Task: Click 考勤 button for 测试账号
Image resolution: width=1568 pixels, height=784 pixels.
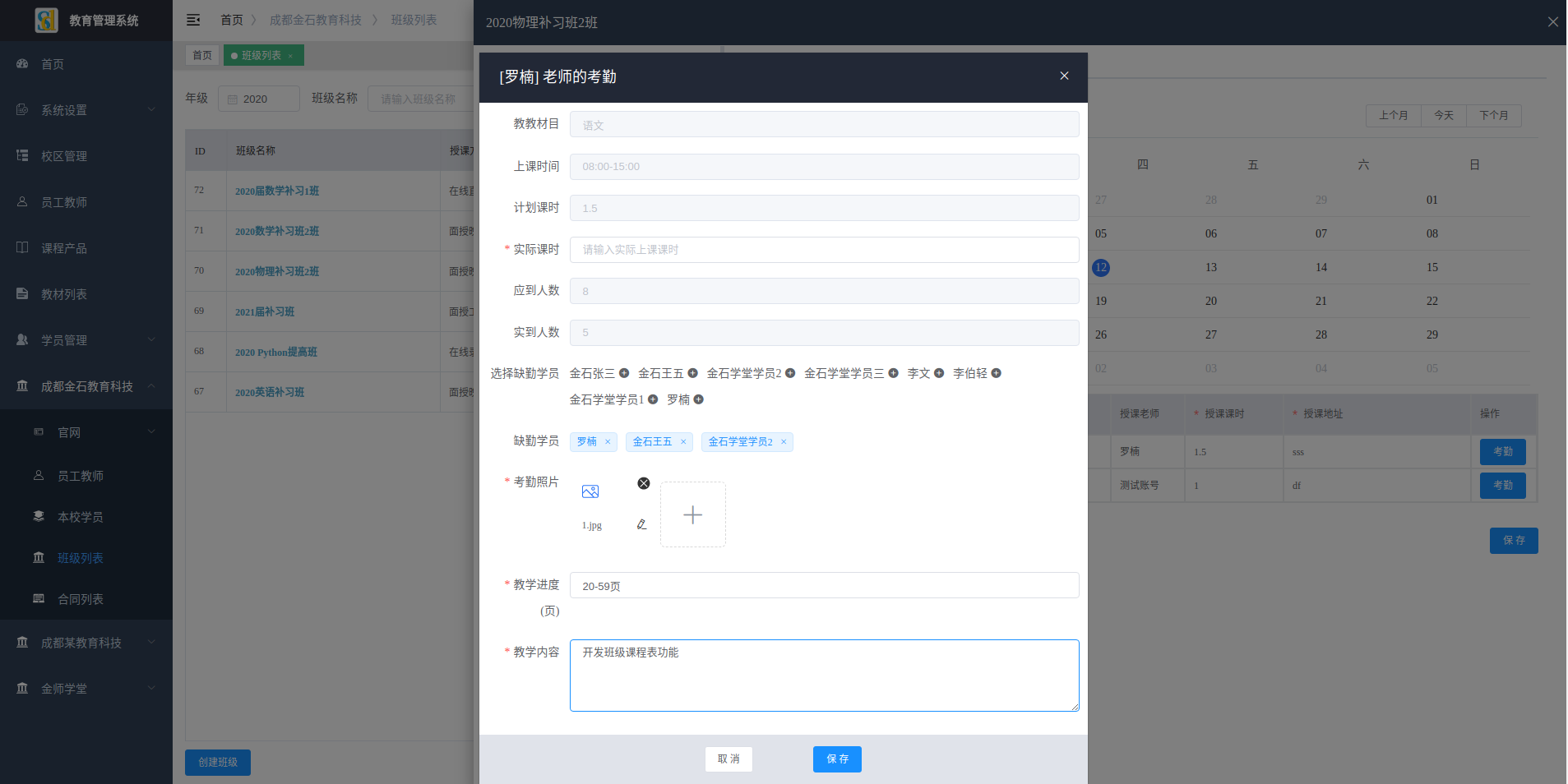Action: [1503, 486]
